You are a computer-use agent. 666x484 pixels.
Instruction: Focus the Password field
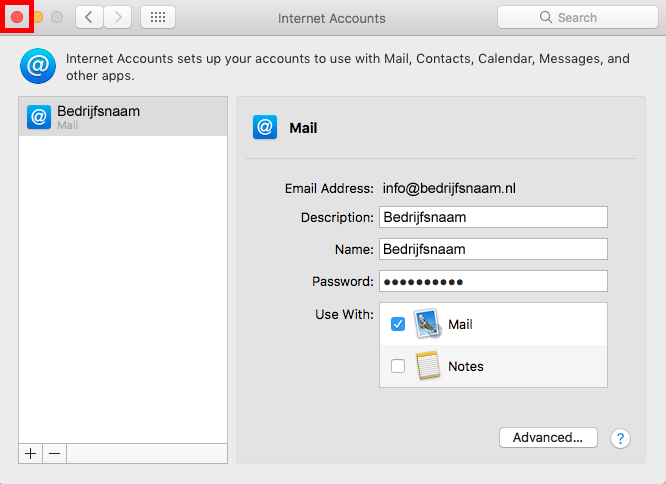tap(493, 281)
